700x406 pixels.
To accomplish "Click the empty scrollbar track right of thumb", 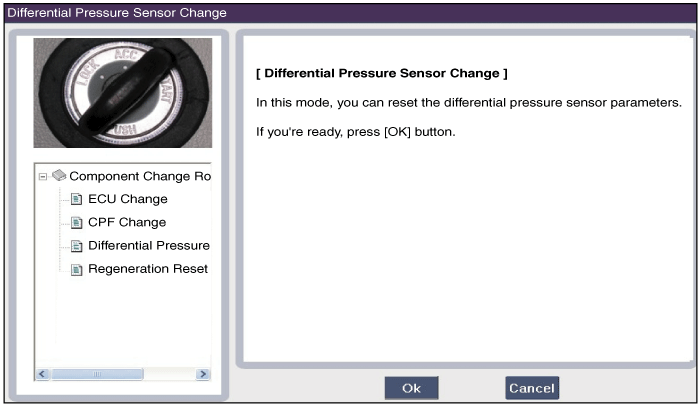I will point(170,374).
